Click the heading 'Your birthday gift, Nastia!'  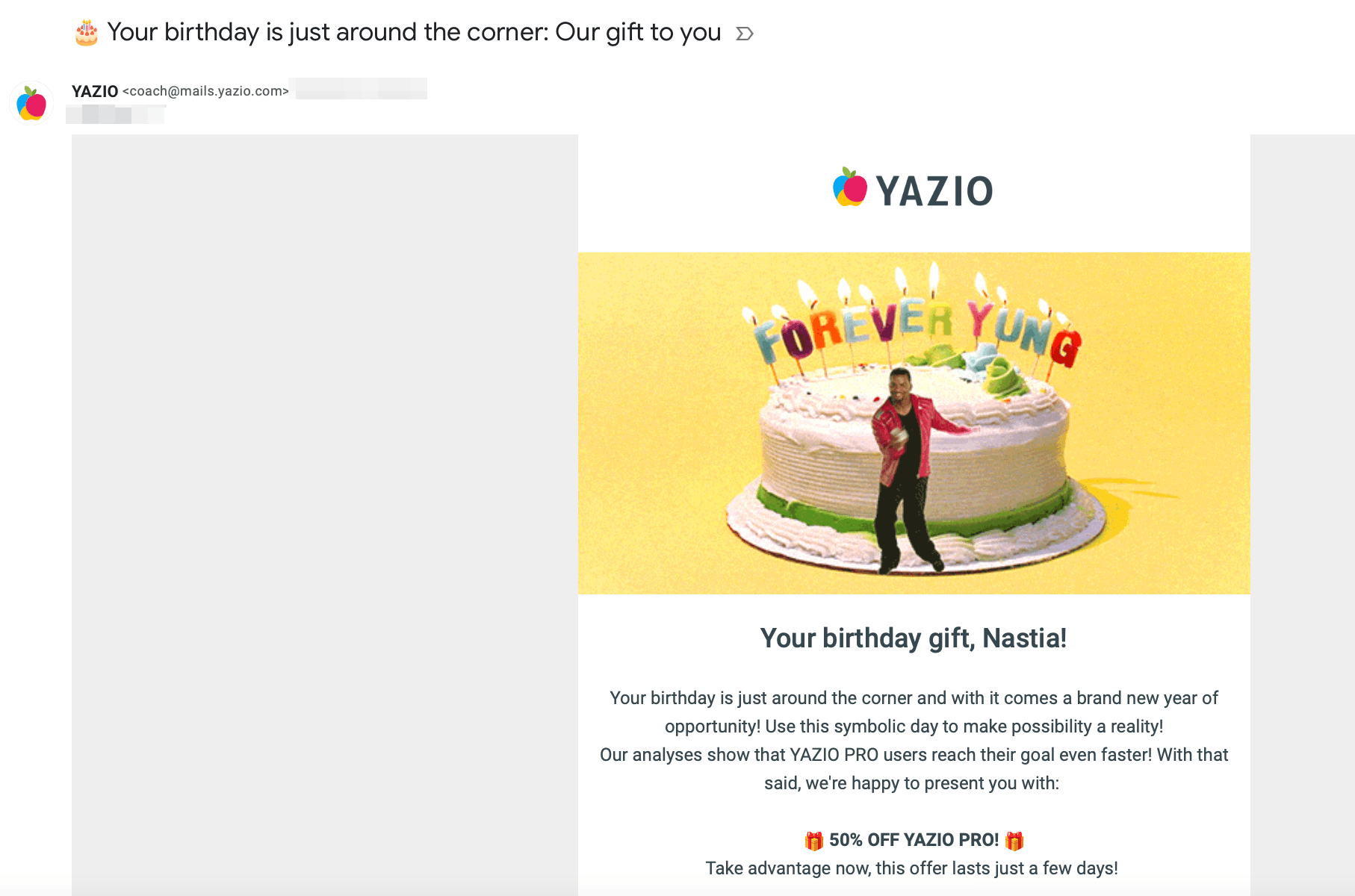click(913, 638)
